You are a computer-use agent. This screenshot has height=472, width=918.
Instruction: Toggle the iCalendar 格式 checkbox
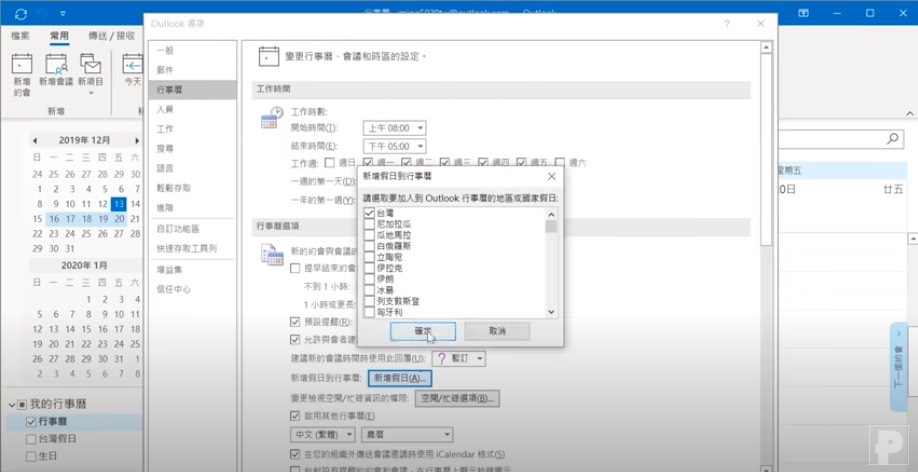point(295,454)
